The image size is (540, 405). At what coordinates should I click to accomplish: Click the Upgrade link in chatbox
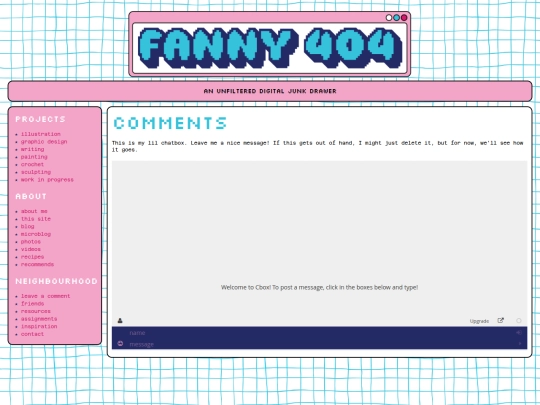(x=479, y=321)
